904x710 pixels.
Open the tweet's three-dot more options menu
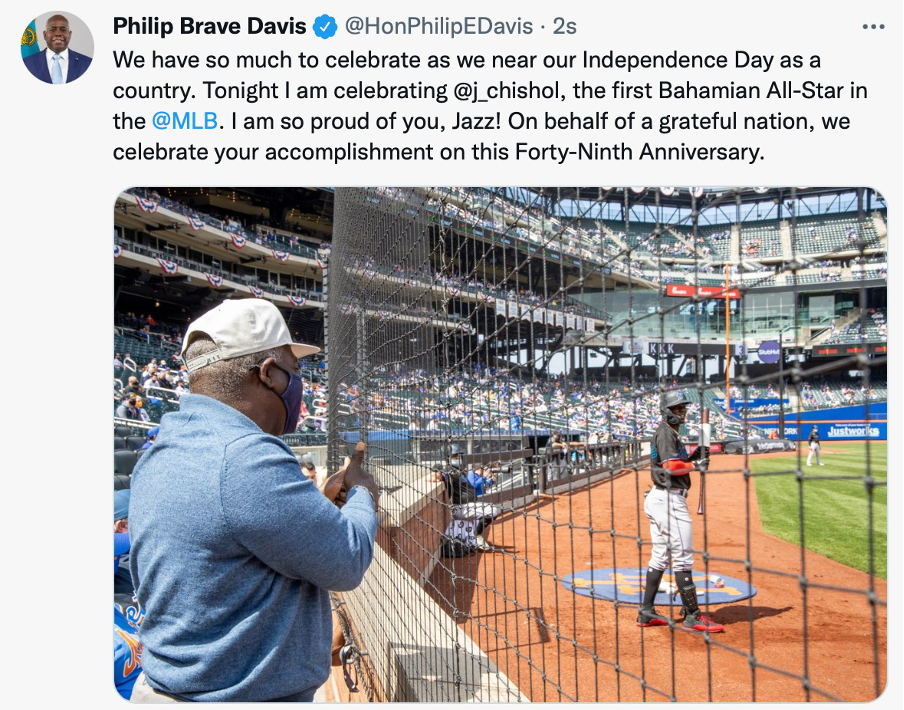pyautogui.click(x=873, y=27)
